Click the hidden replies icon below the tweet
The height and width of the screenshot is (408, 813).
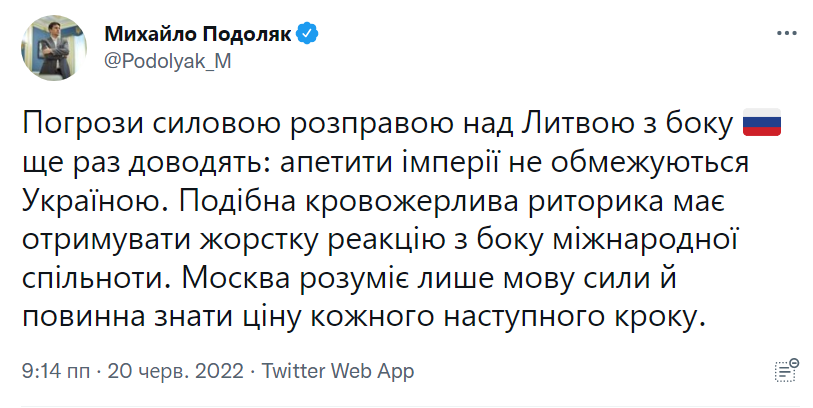point(787,370)
